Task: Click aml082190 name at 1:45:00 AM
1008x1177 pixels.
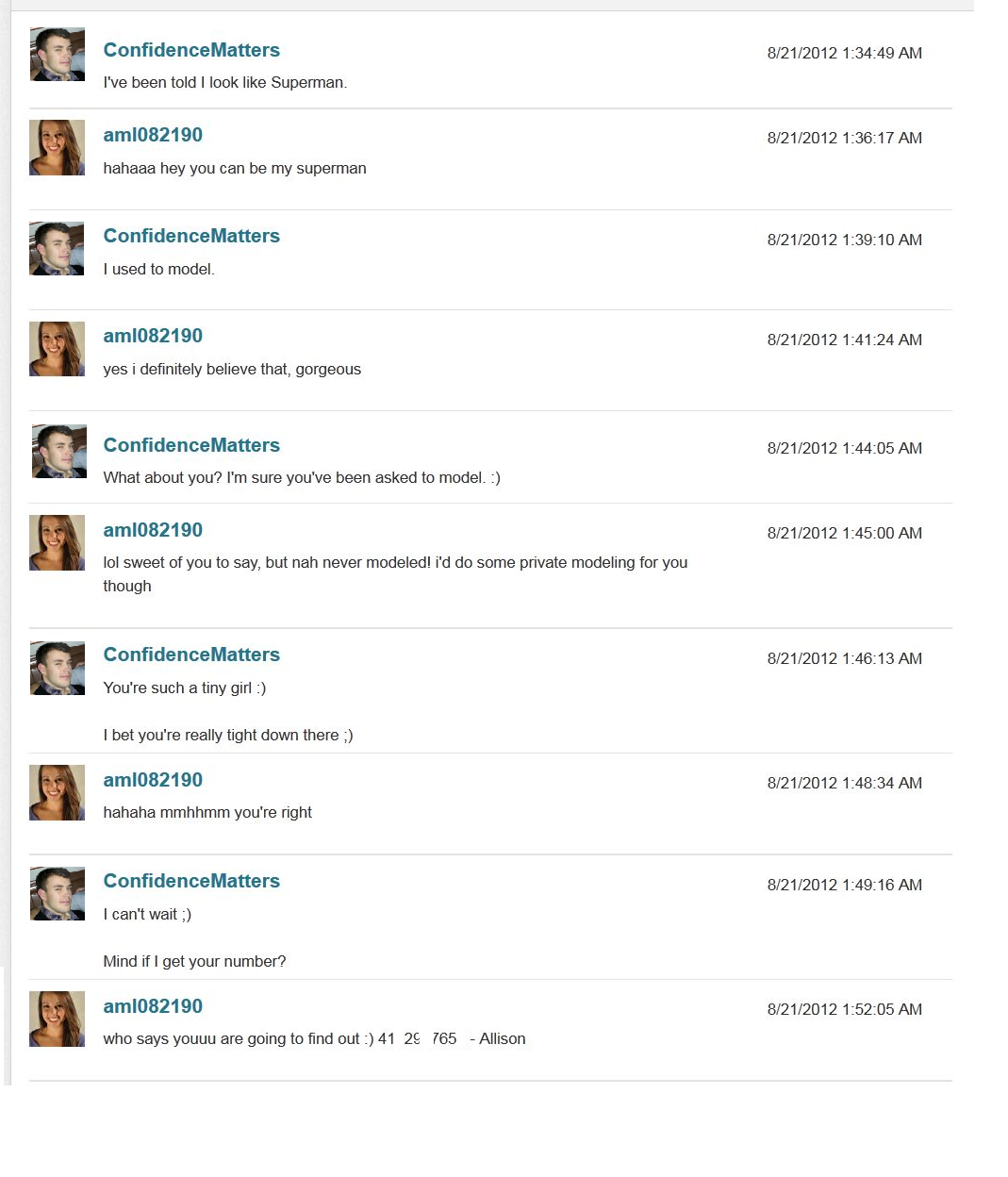Action: tap(153, 530)
